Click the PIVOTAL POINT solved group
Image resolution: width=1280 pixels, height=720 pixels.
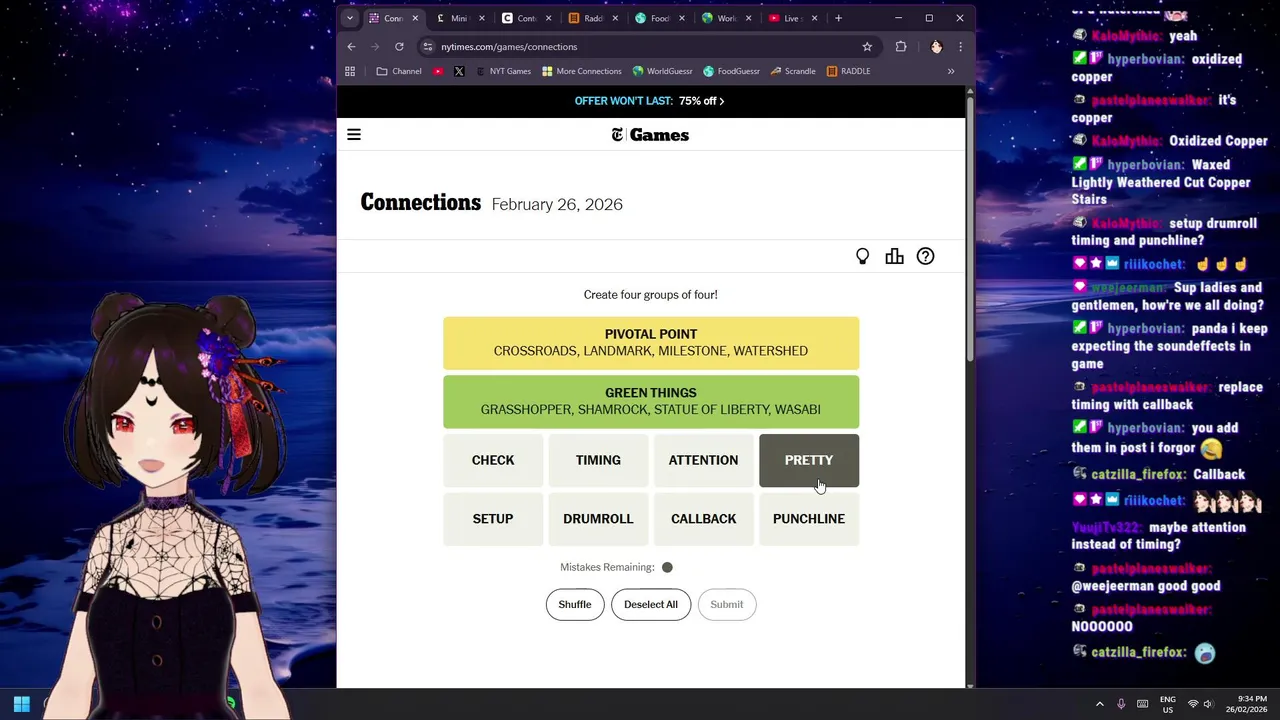[x=651, y=343]
